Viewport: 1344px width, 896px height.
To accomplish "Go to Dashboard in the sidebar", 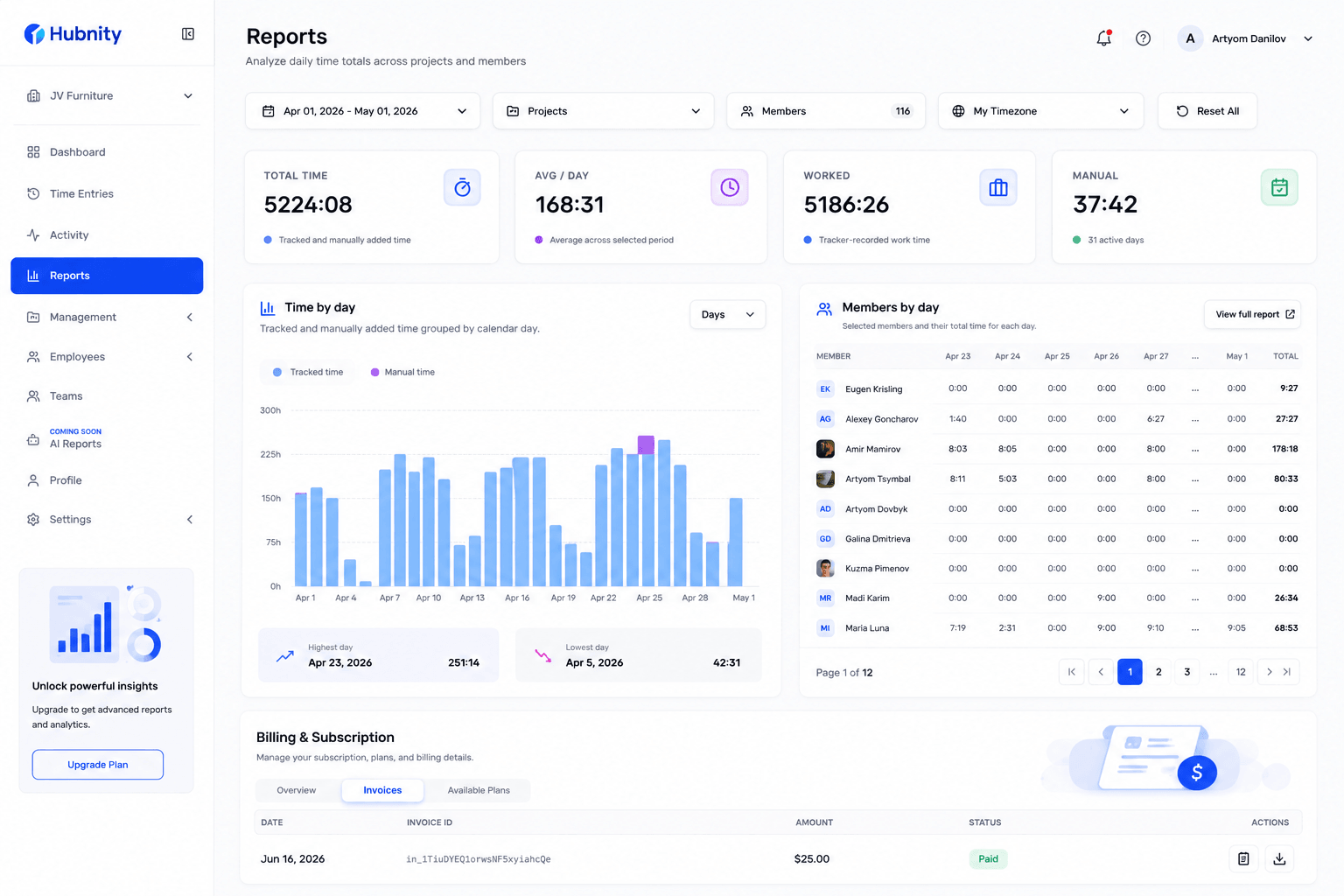I will pyautogui.click(x=107, y=152).
